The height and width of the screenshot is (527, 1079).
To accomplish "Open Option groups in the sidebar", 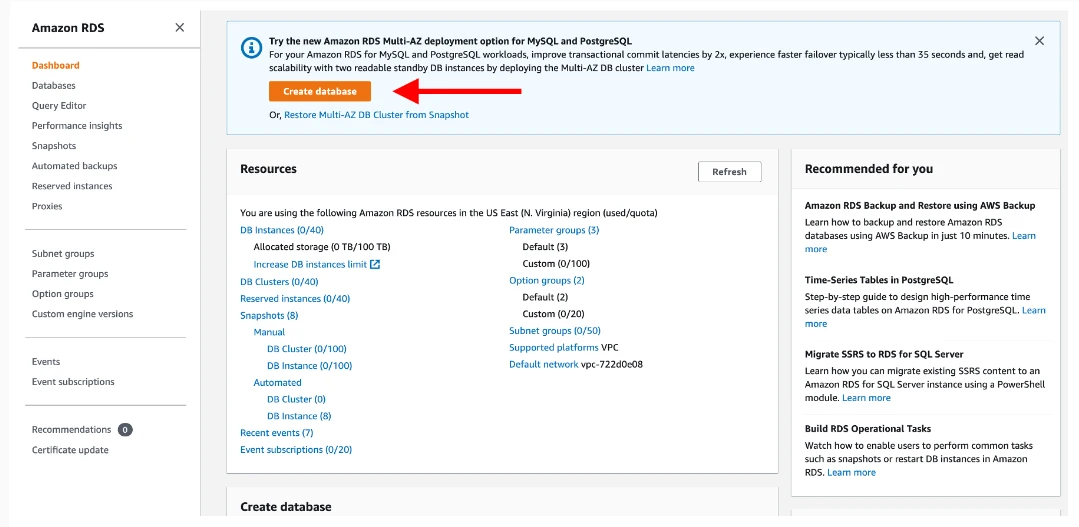I will tap(63, 294).
